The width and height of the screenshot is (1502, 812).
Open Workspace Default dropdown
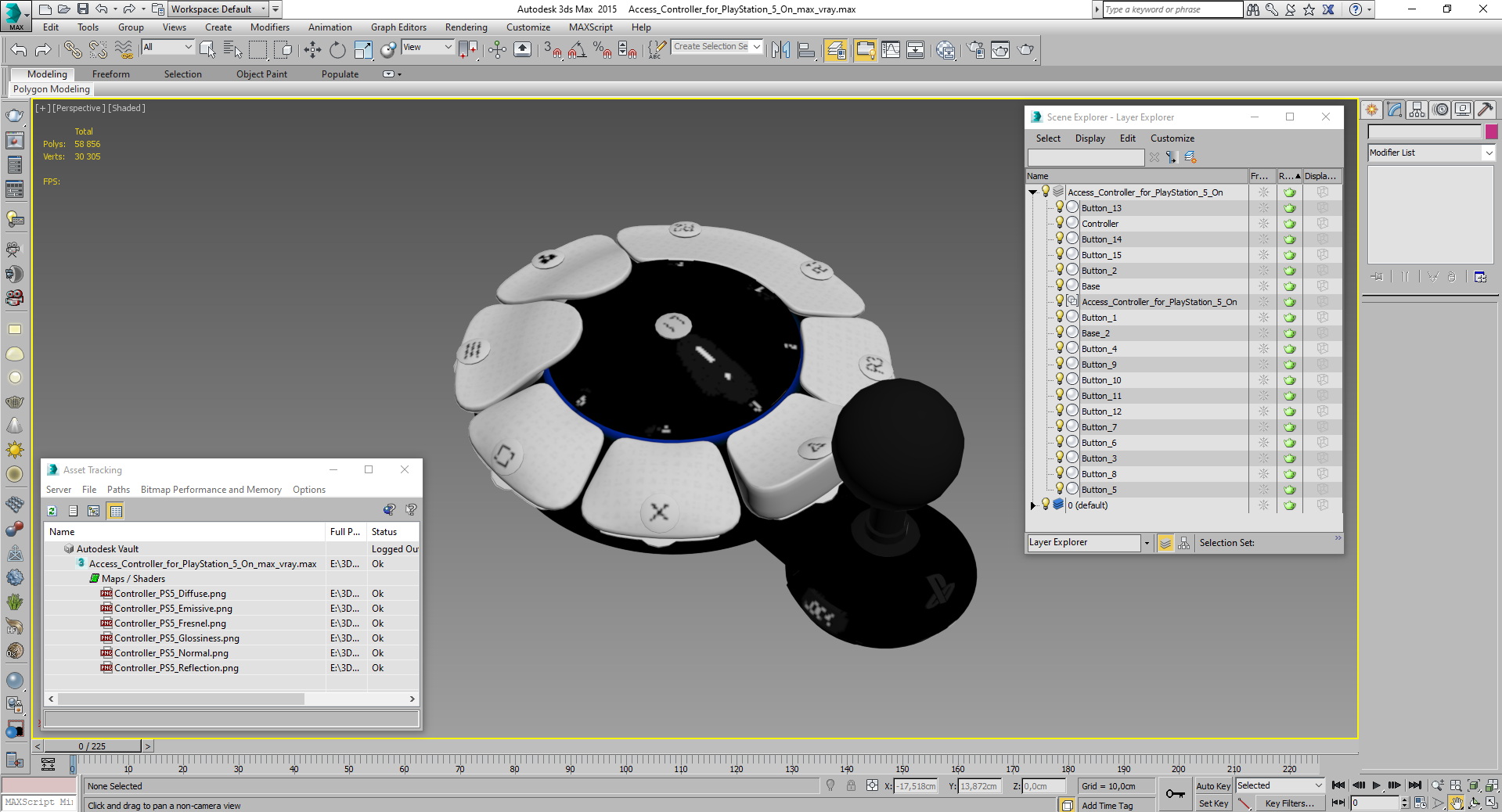click(x=218, y=9)
